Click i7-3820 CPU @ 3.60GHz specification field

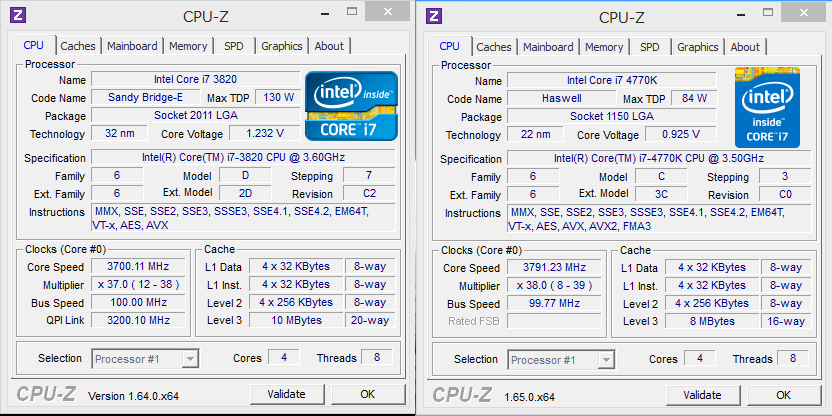(244, 157)
